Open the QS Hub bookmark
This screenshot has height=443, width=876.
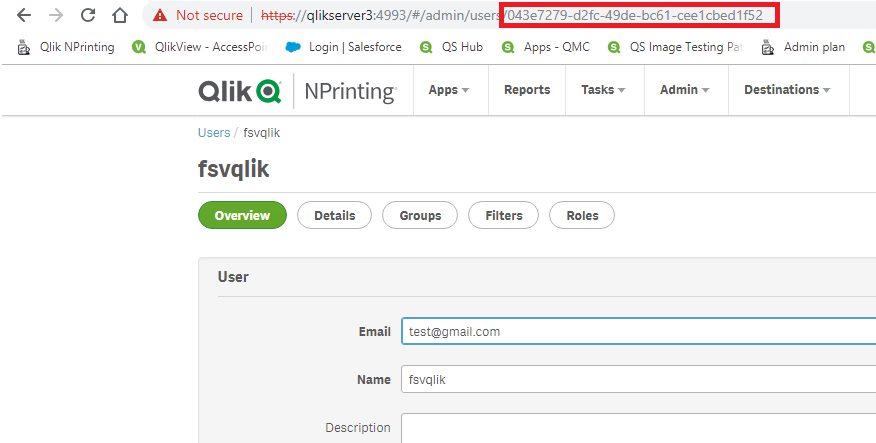(451, 47)
